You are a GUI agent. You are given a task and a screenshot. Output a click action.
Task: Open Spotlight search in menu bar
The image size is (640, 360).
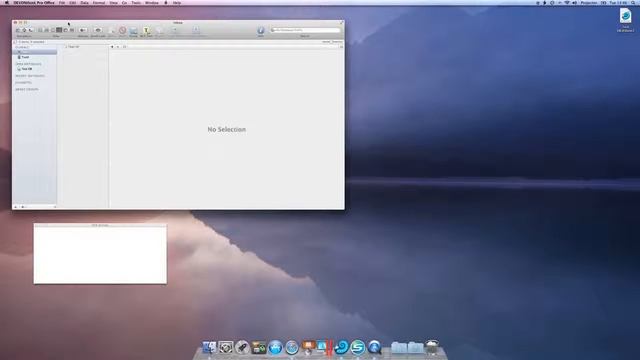pyautogui.click(x=633, y=2)
